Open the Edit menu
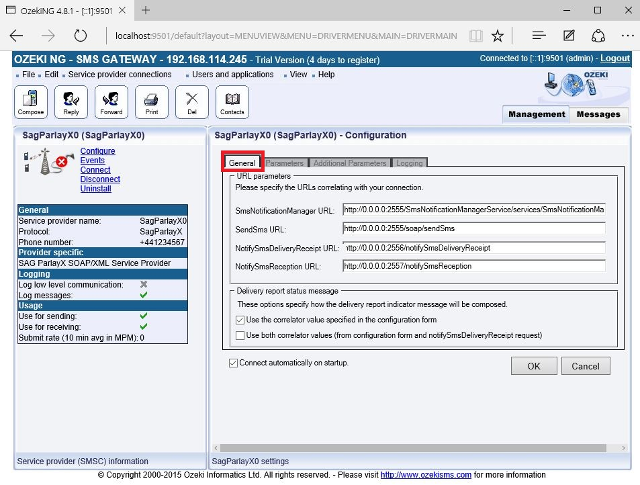 click(51, 74)
